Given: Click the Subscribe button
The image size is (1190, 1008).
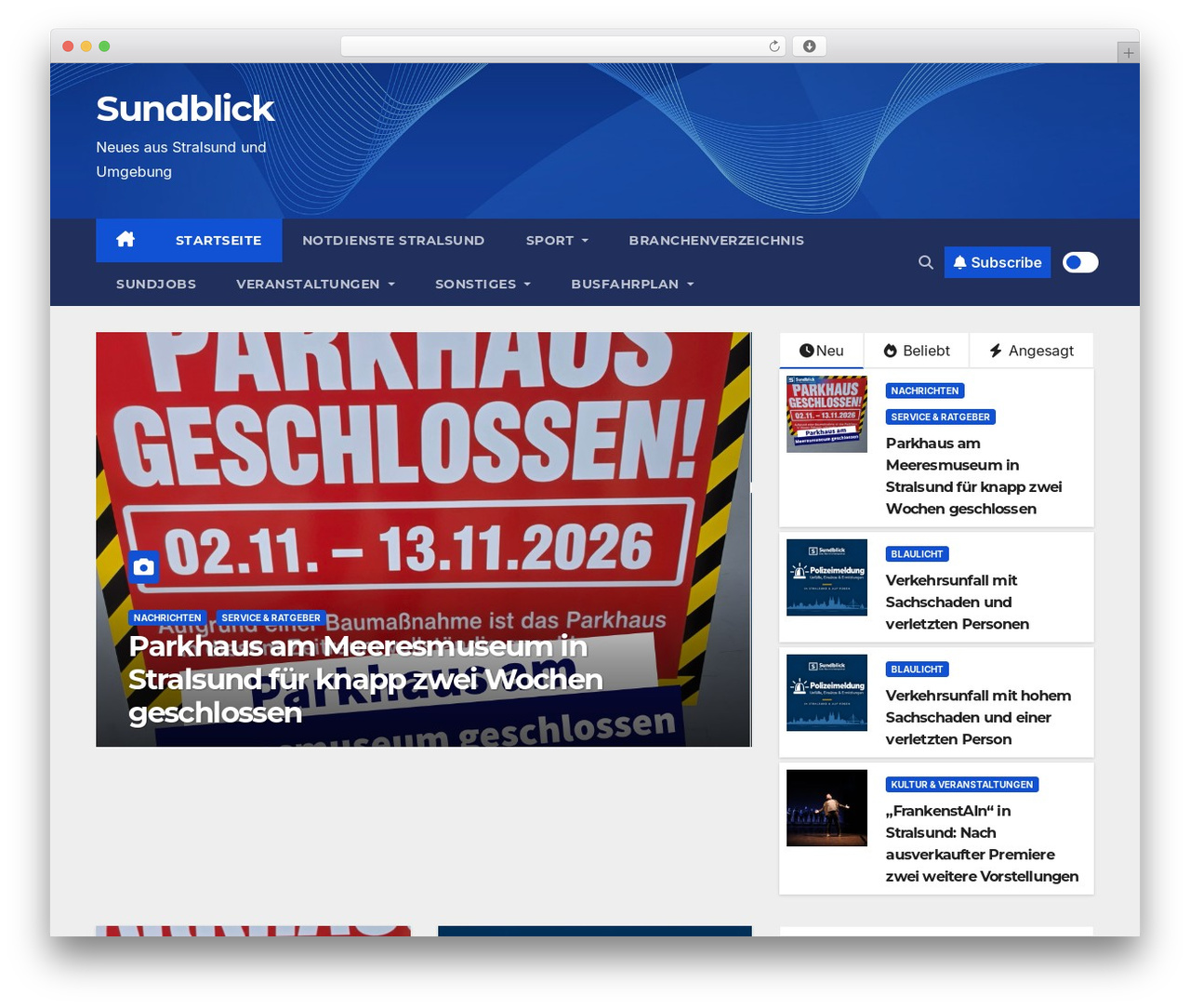Looking at the screenshot, I should pyautogui.click(x=998, y=262).
